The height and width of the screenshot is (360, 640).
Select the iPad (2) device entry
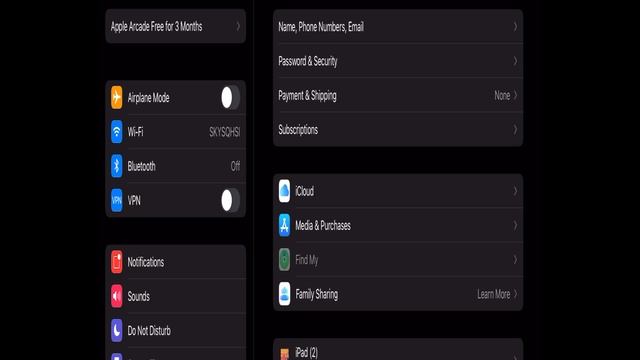398,350
